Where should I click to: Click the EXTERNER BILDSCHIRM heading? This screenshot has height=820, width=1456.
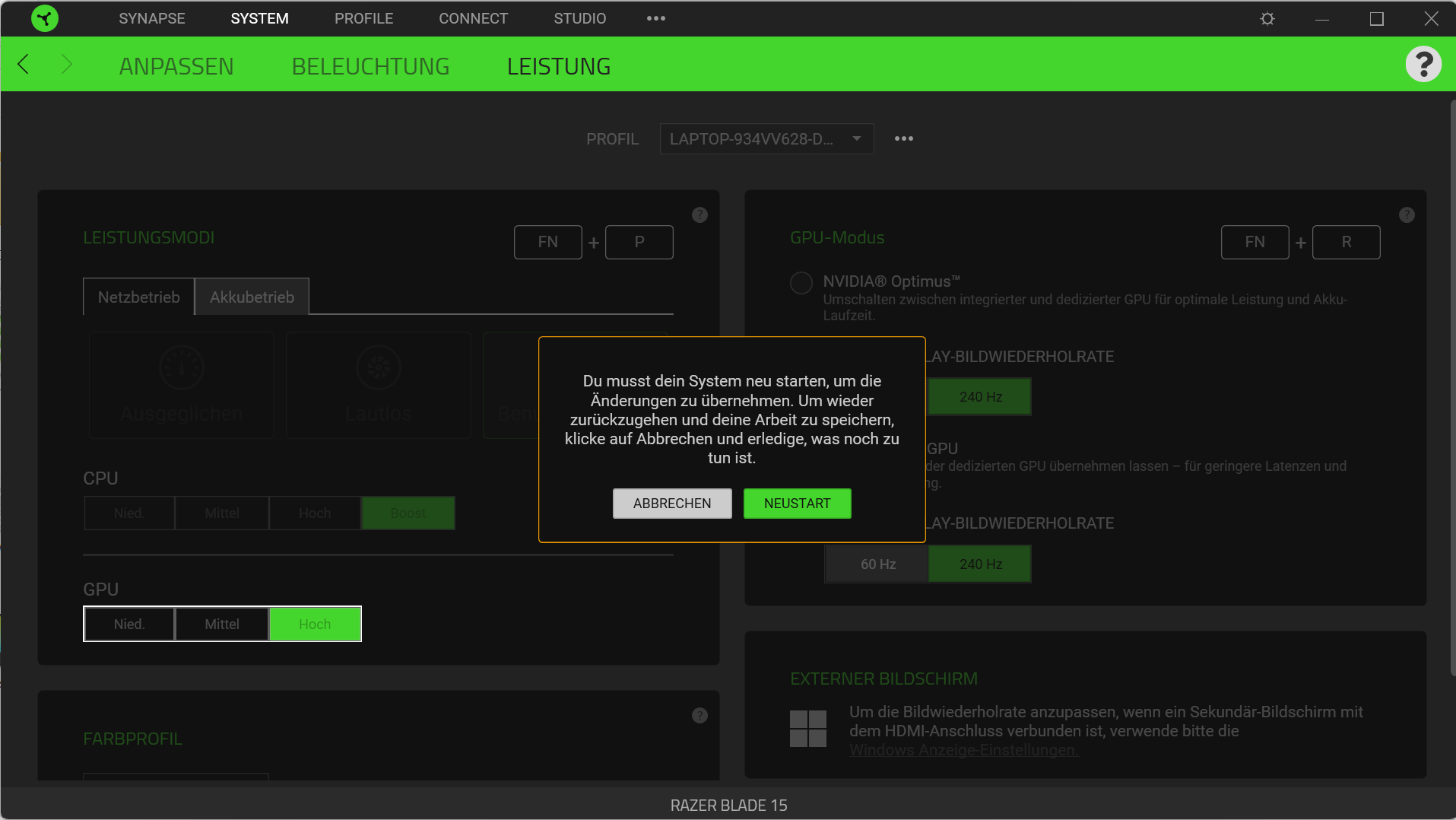(x=883, y=679)
